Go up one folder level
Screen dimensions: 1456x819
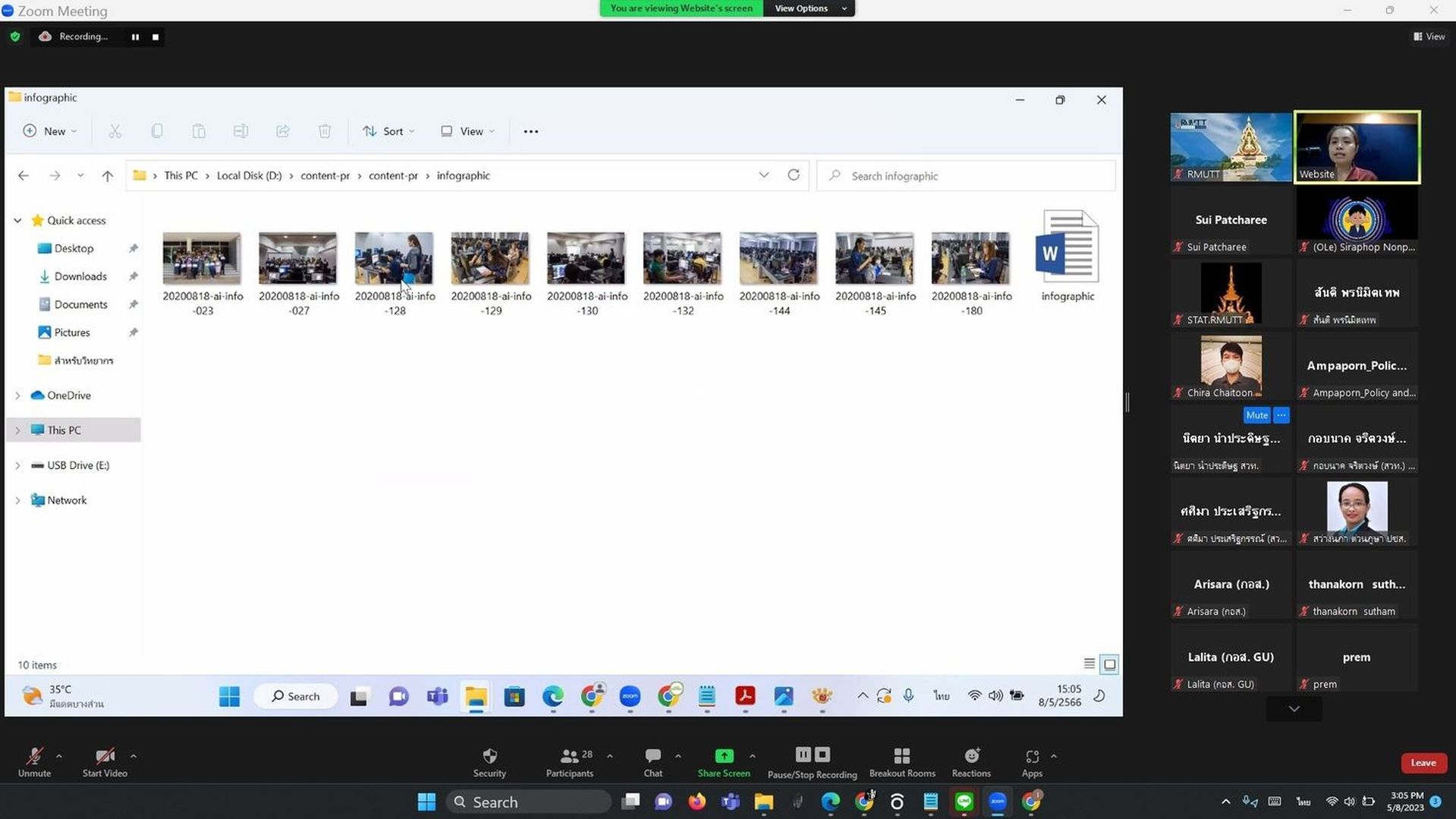coord(107,175)
